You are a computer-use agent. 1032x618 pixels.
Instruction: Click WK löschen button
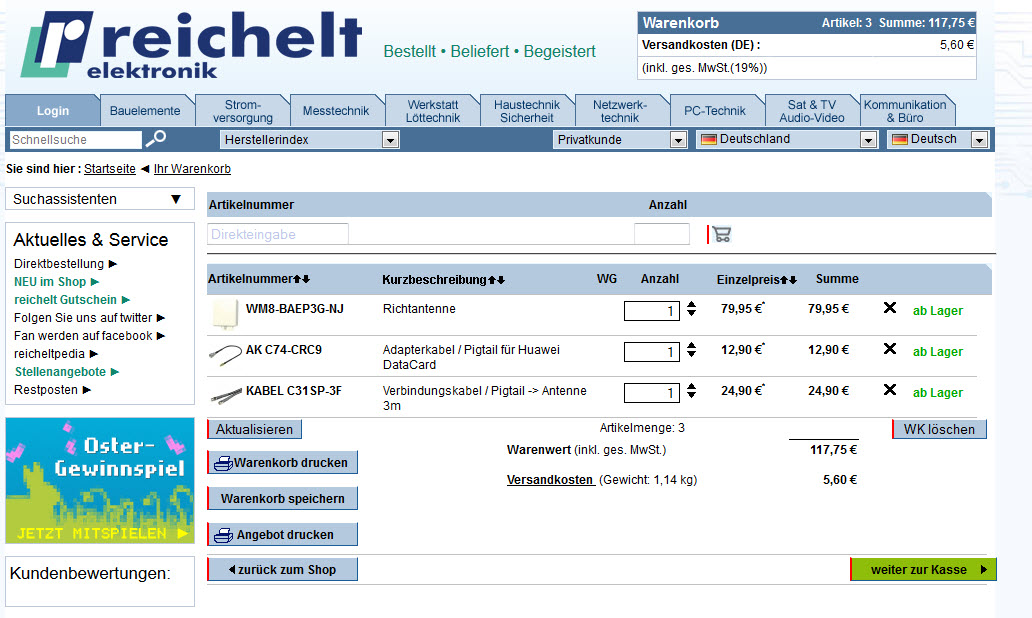939,429
